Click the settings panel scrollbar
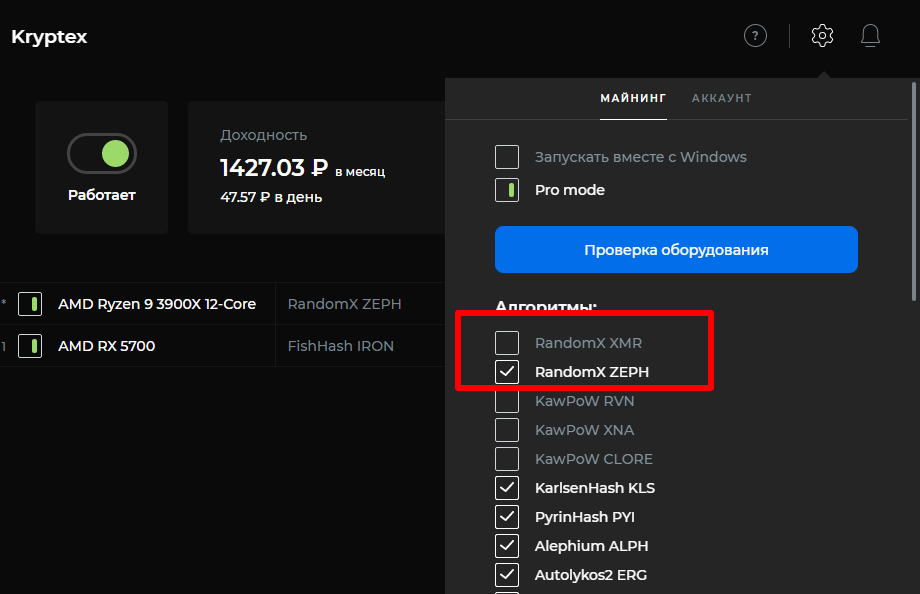The image size is (920, 594). point(914,192)
